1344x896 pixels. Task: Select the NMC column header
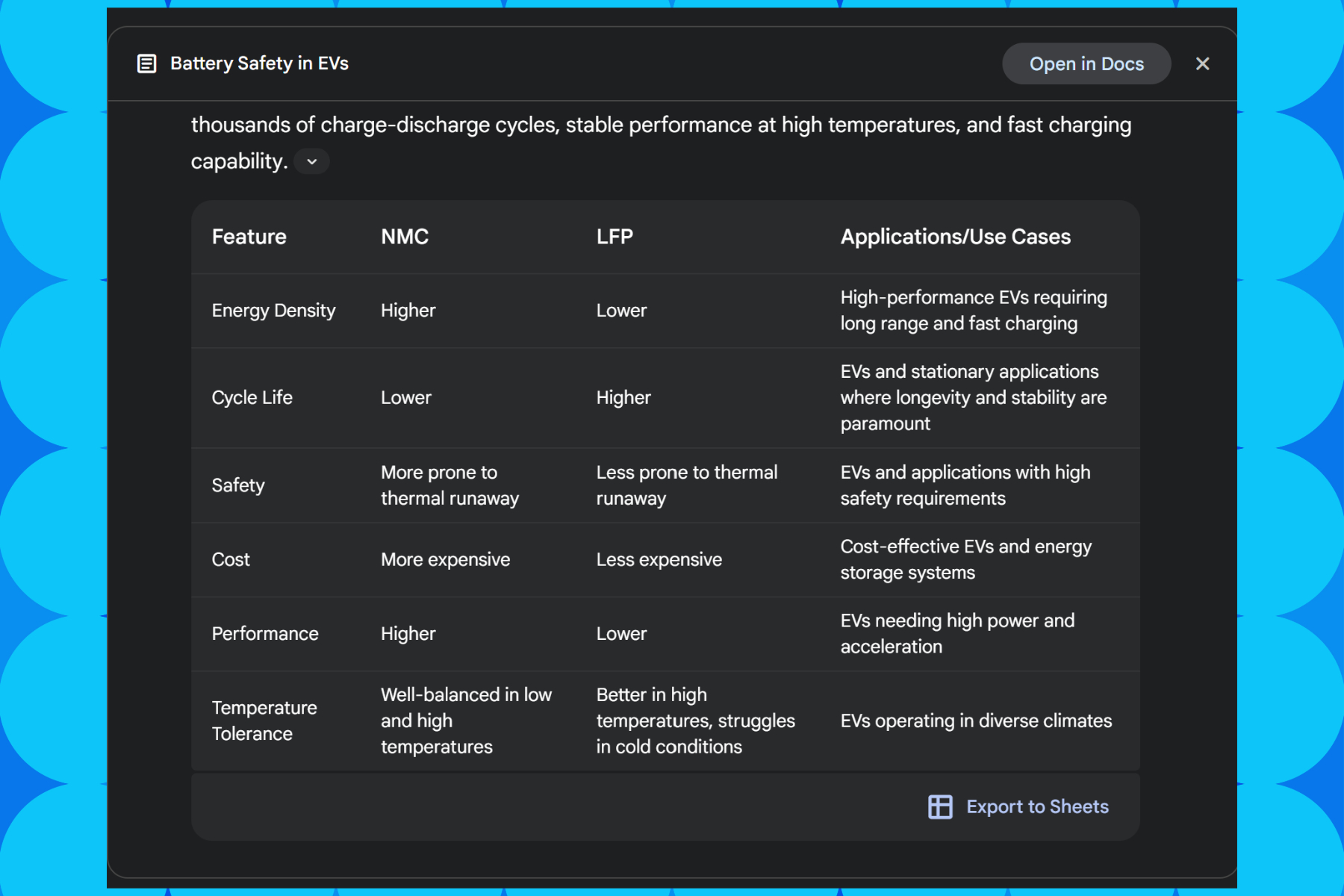point(405,237)
